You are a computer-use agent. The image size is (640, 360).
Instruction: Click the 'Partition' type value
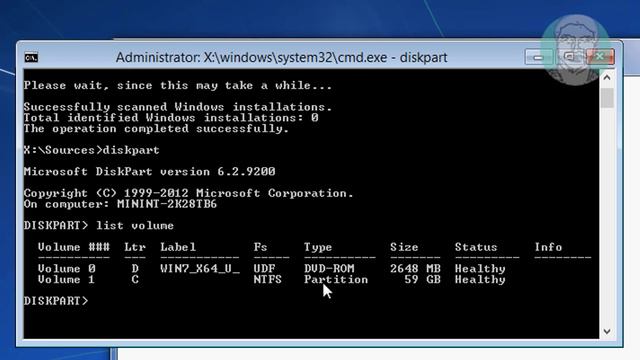(336, 280)
